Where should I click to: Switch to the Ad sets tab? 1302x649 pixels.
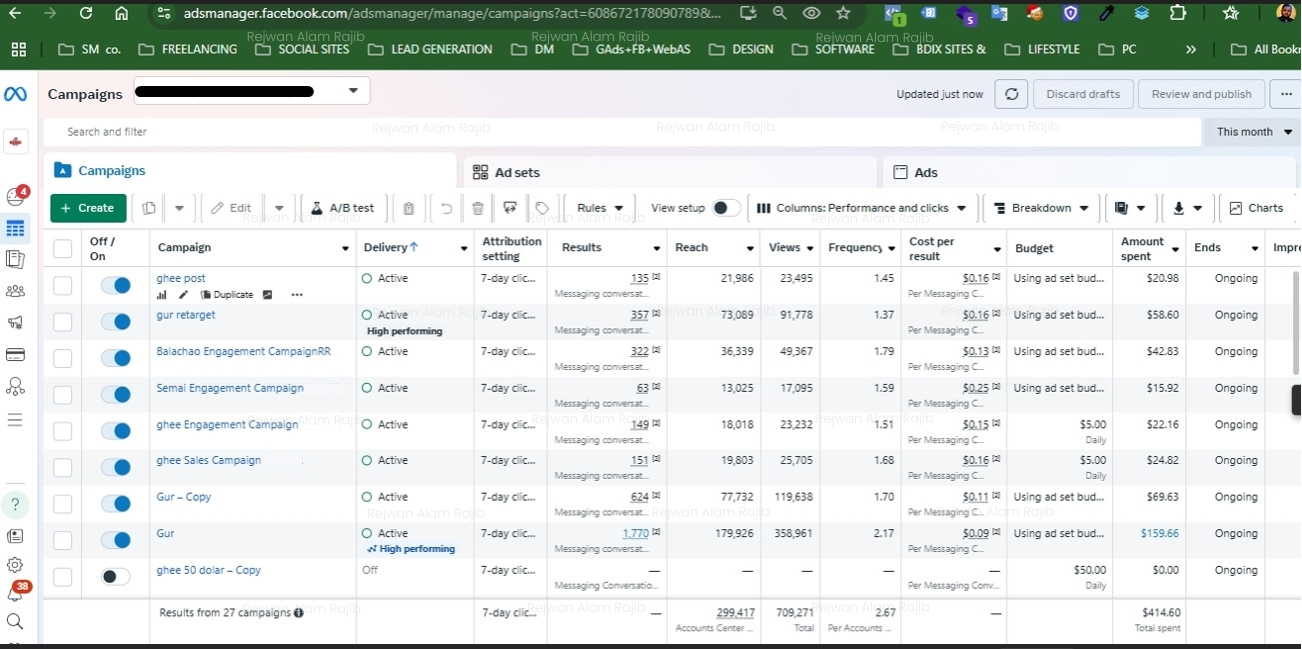[x=517, y=172]
